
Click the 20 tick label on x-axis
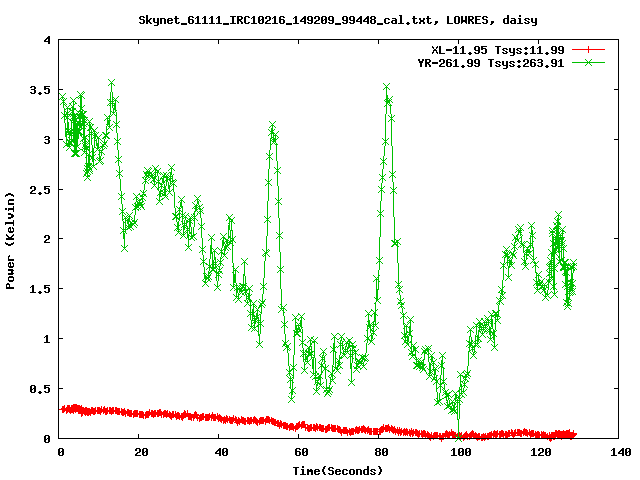(140, 452)
